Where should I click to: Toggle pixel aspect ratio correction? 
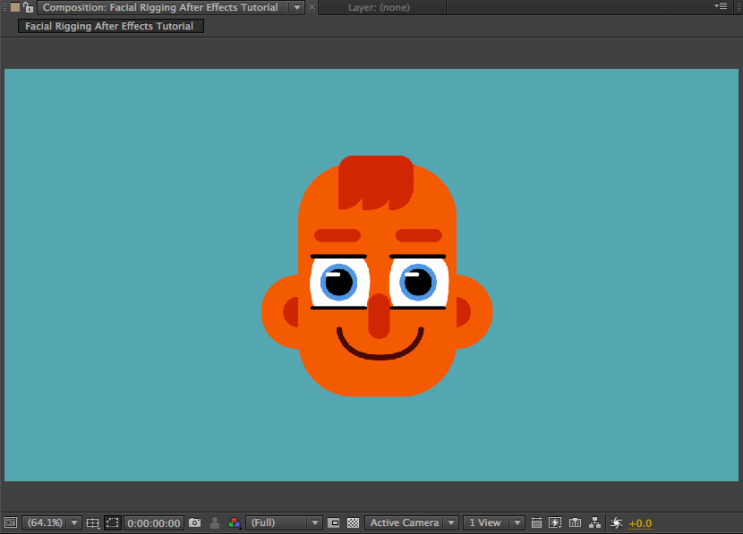536,523
